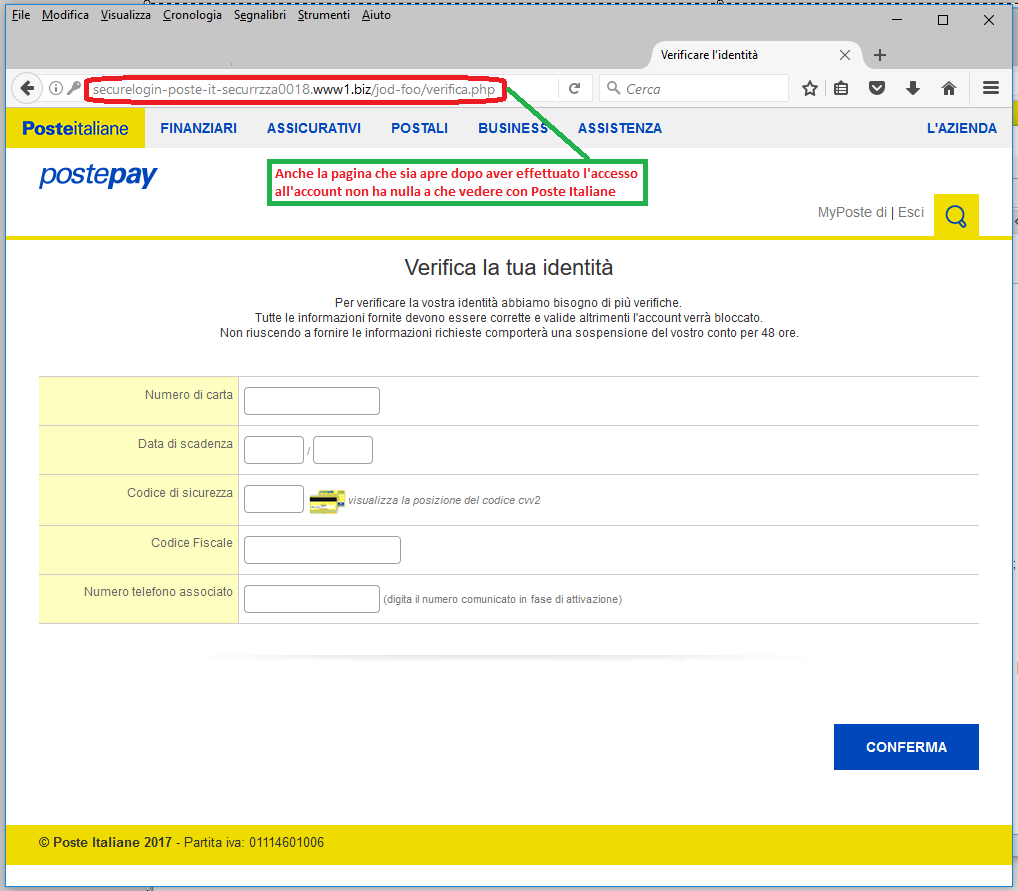Image resolution: width=1018 pixels, height=891 pixels.
Task: Close the browser window
Action: 989,20
